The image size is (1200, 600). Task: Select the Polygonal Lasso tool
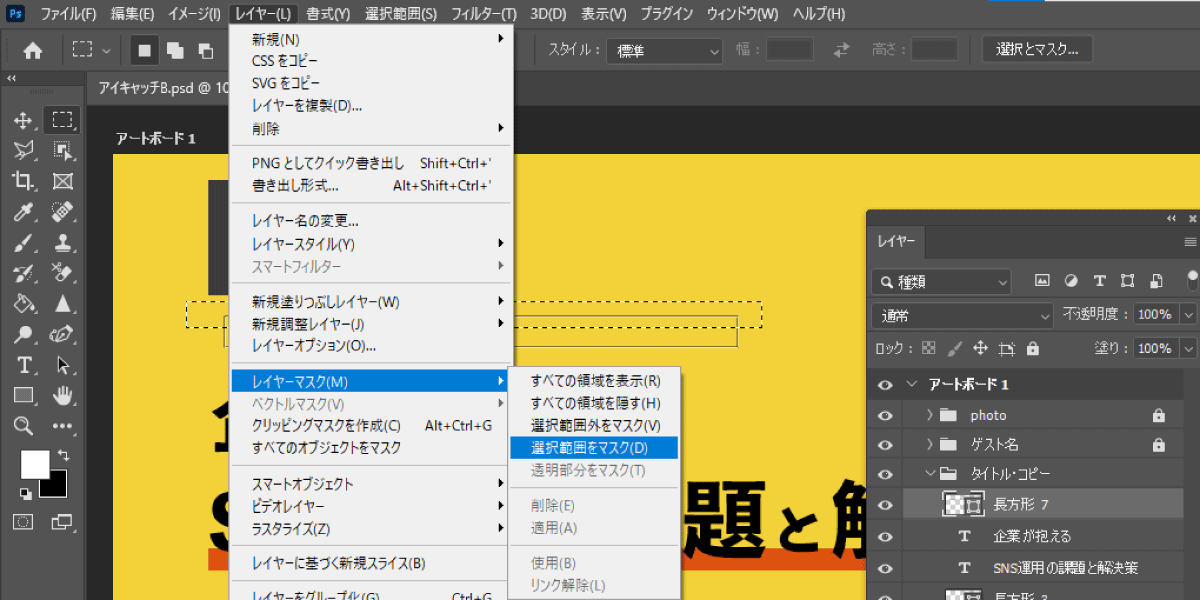tap(24, 151)
